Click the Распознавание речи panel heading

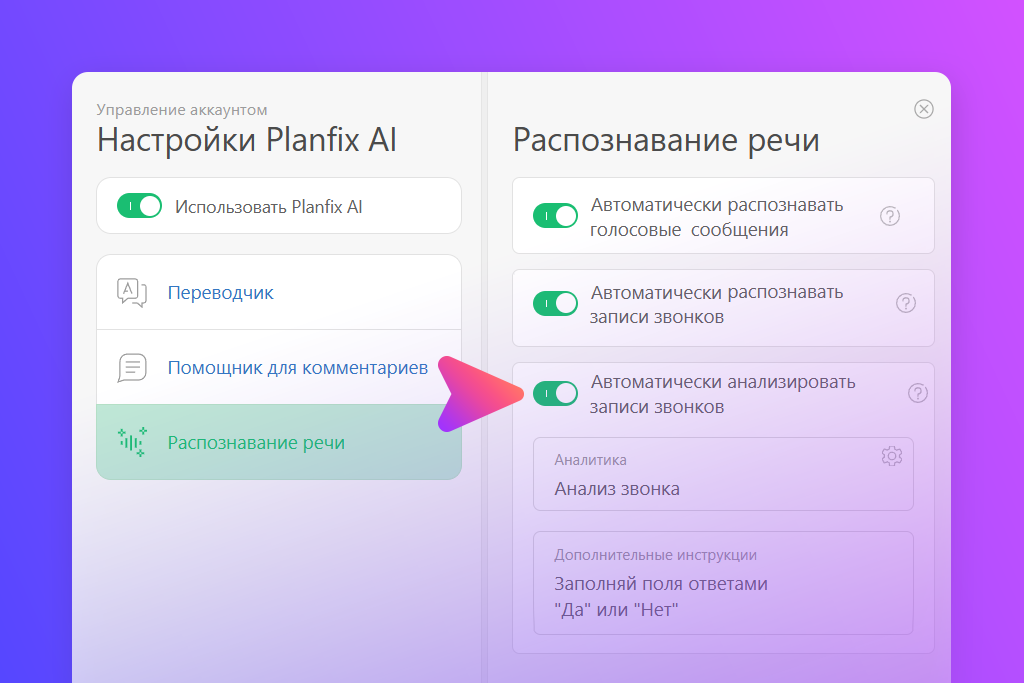(665, 140)
